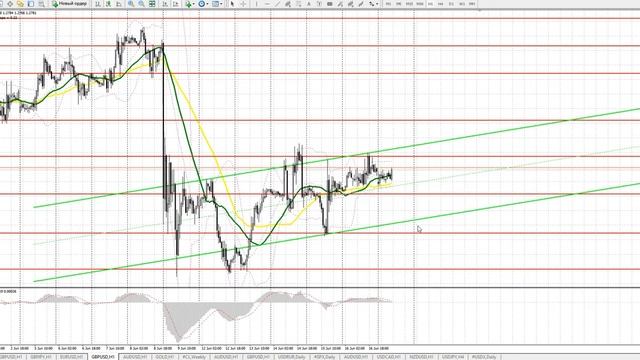Tile chart windows icon
Image resolution: width=640 pixels, height=360 pixels.
pyautogui.click(x=152, y=4)
